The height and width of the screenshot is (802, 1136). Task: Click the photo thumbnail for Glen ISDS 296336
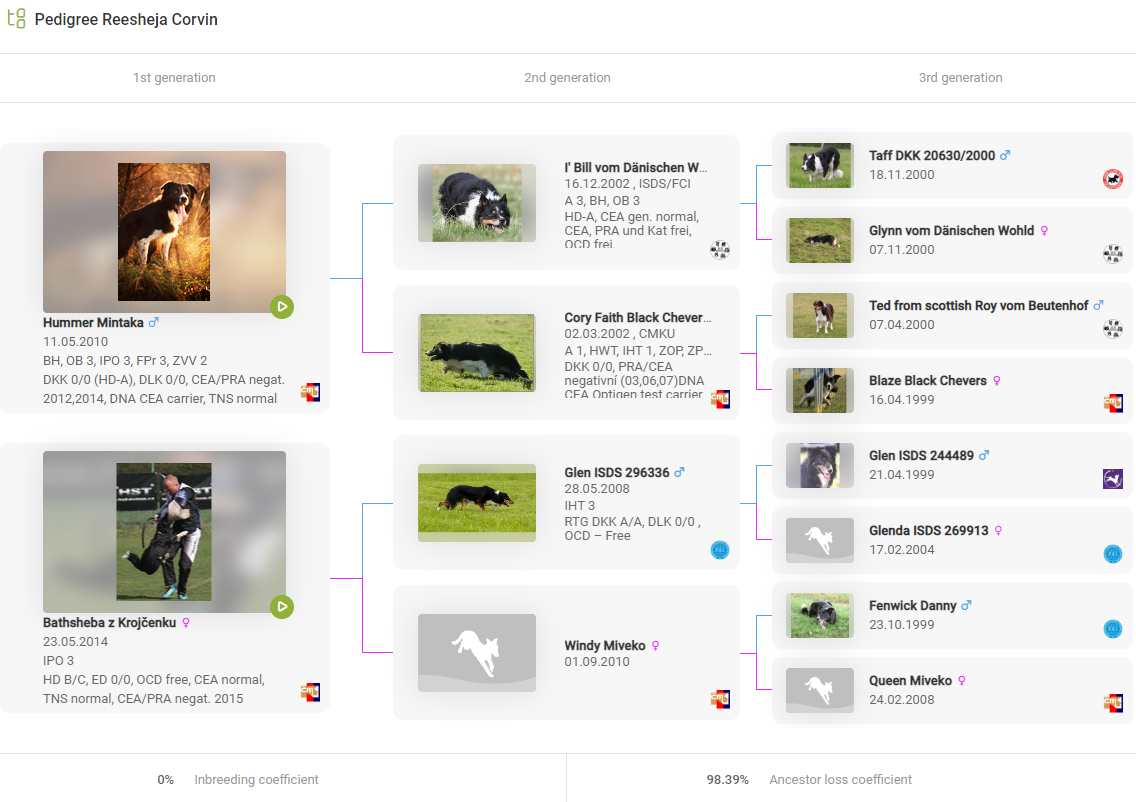point(476,502)
